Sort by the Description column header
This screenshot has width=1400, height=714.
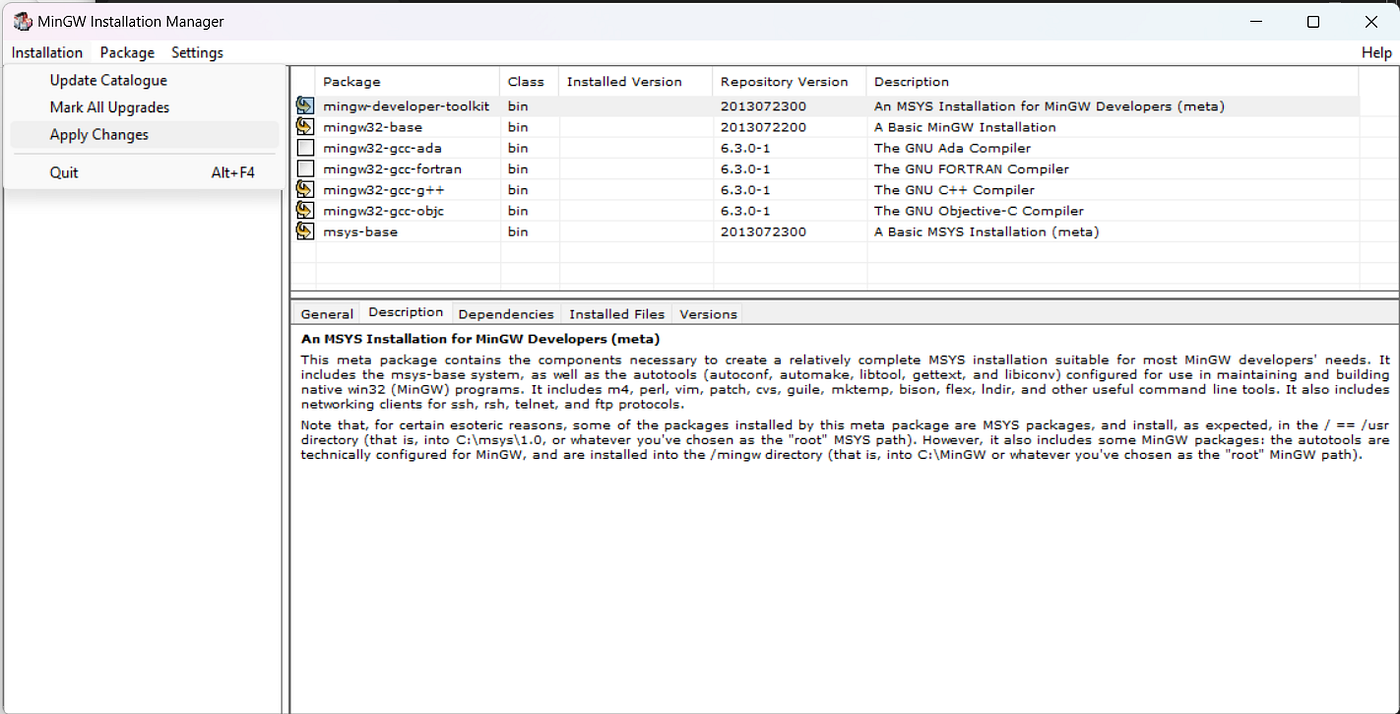coord(1112,81)
